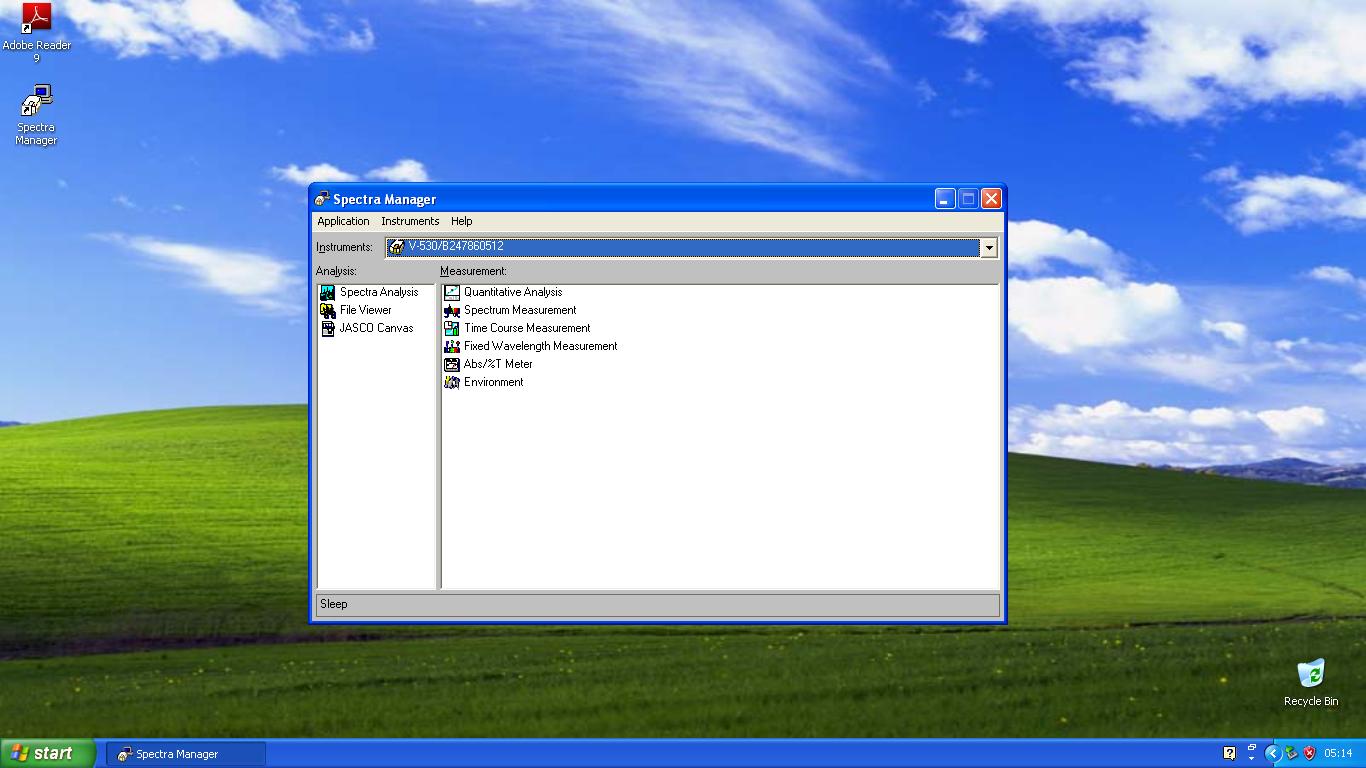
Task: Click the Spectra Manager title bar icon
Action: click(x=322, y=199)
